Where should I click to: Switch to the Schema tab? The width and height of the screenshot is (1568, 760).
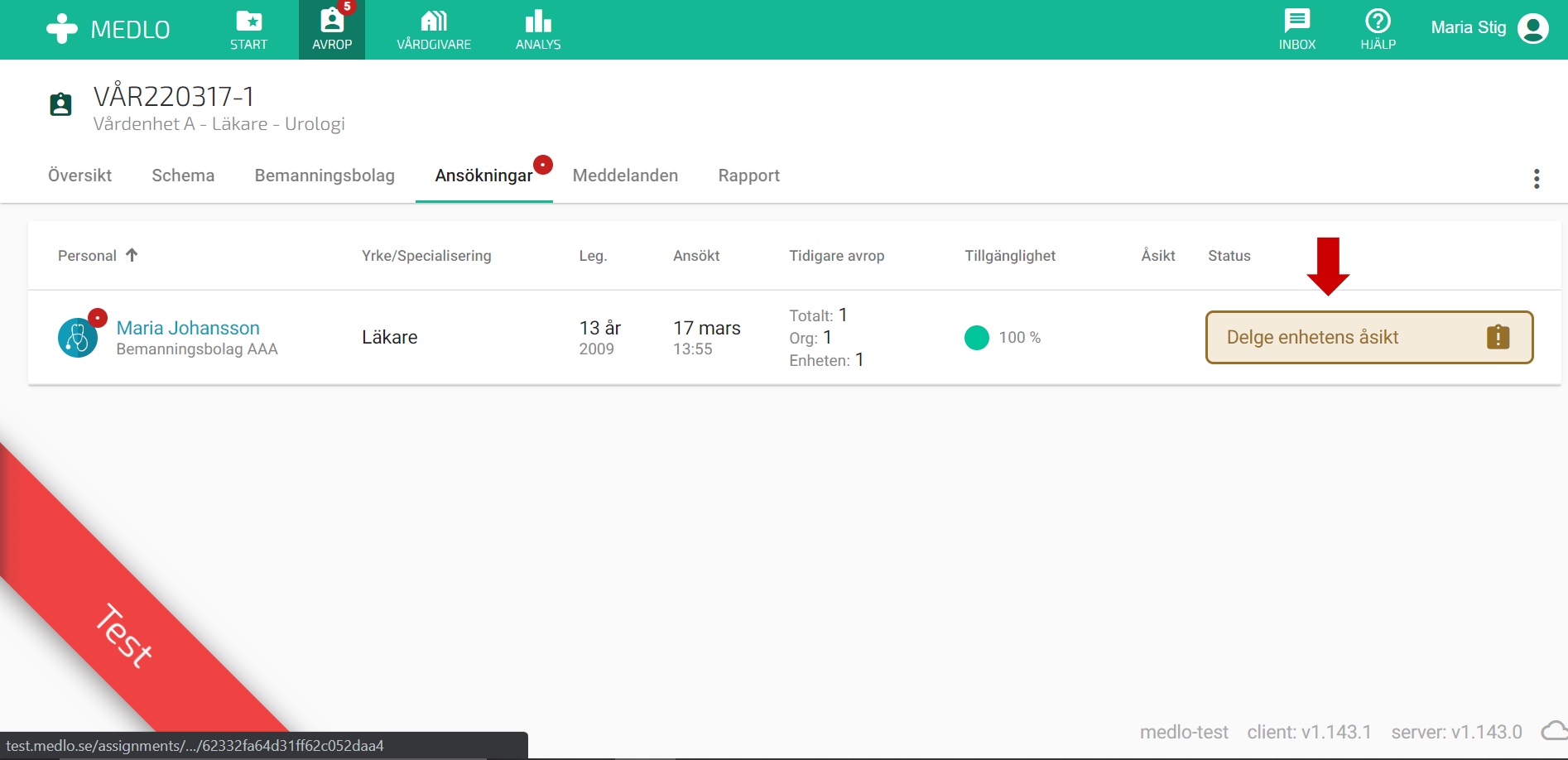183,176
